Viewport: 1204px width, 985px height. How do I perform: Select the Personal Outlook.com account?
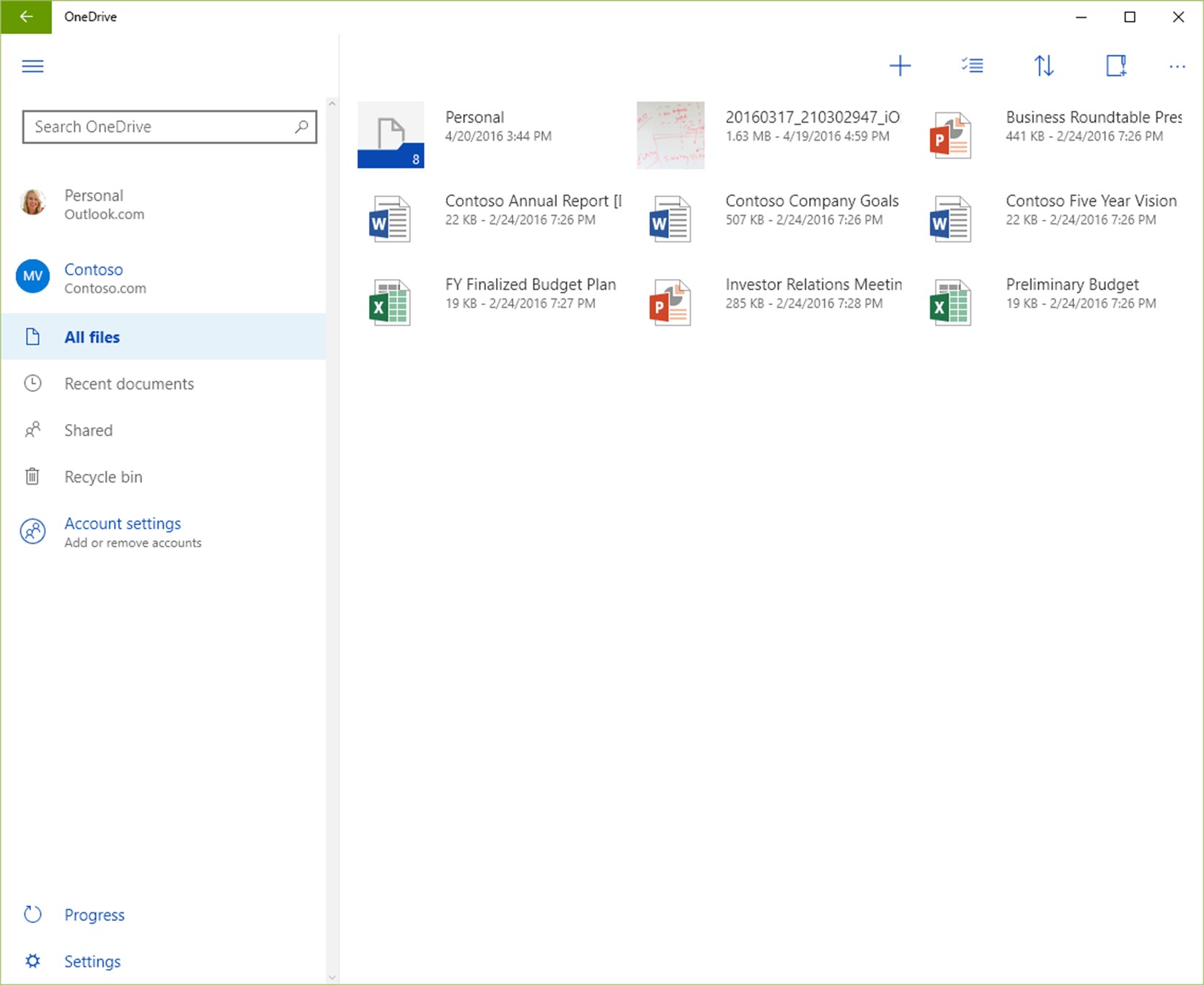(94, 204)
